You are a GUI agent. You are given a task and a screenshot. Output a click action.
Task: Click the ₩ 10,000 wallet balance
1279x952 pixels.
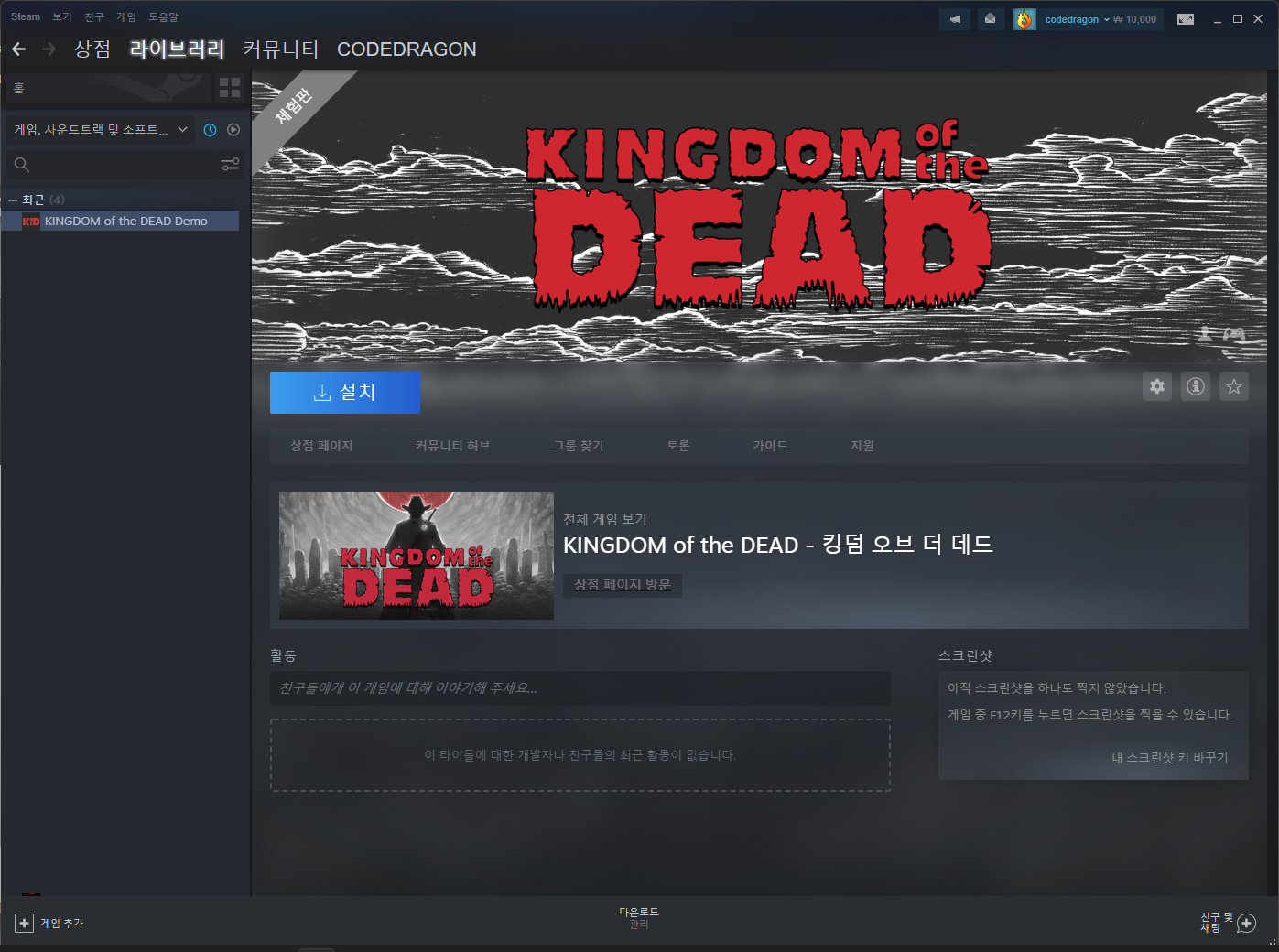coord(1135,19)
